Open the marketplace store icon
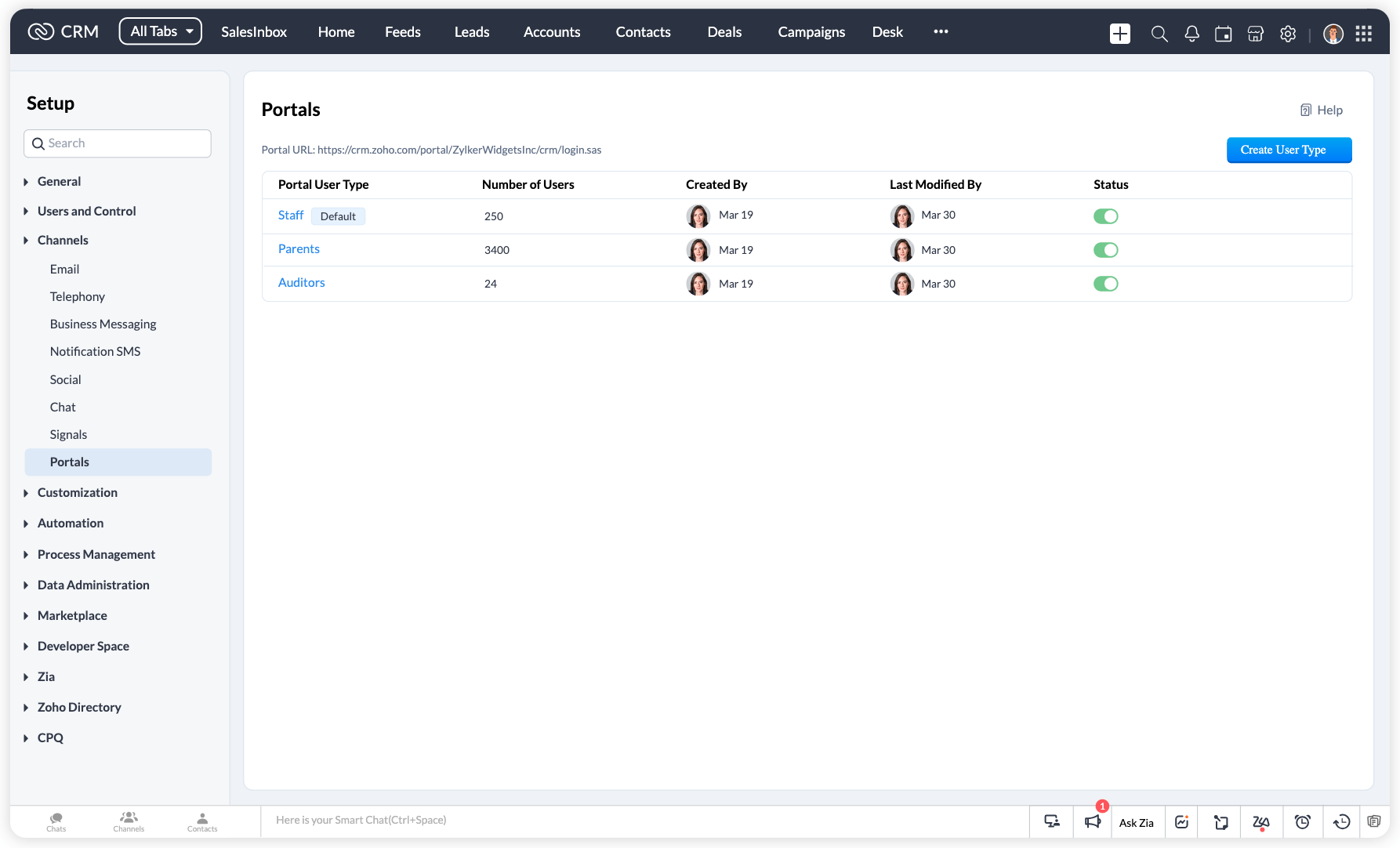The height and width of the screenshot is (848, 1400). tap(1256, 33)
